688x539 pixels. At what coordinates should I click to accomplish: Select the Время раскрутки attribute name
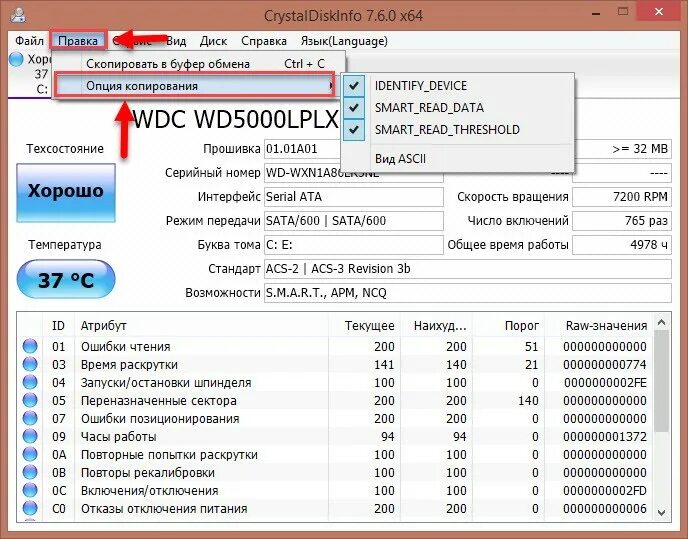pyautogui.click(x=129, y=365)
